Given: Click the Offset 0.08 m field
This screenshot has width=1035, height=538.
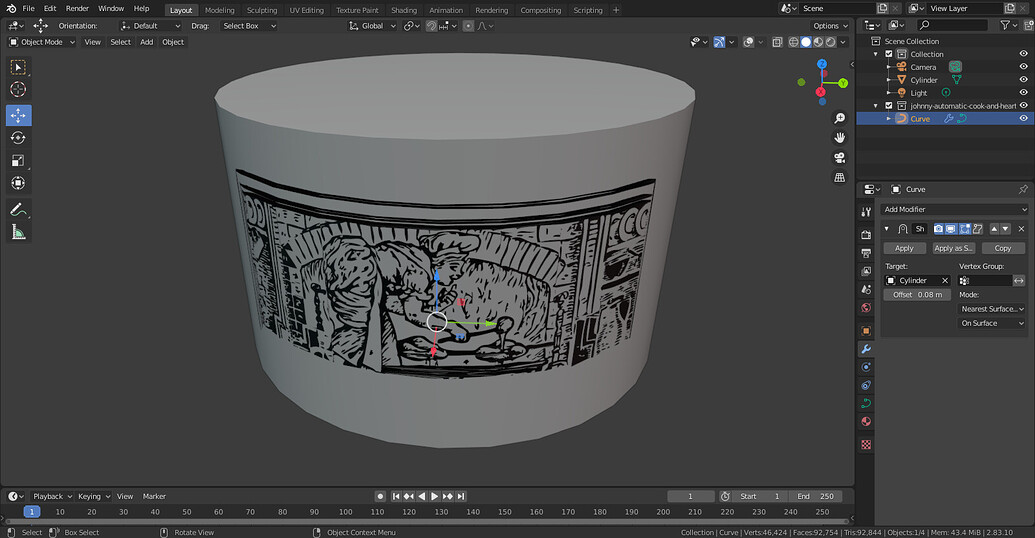Looking at the screenshot, I should pyautogui.click(x=918, y=295).
